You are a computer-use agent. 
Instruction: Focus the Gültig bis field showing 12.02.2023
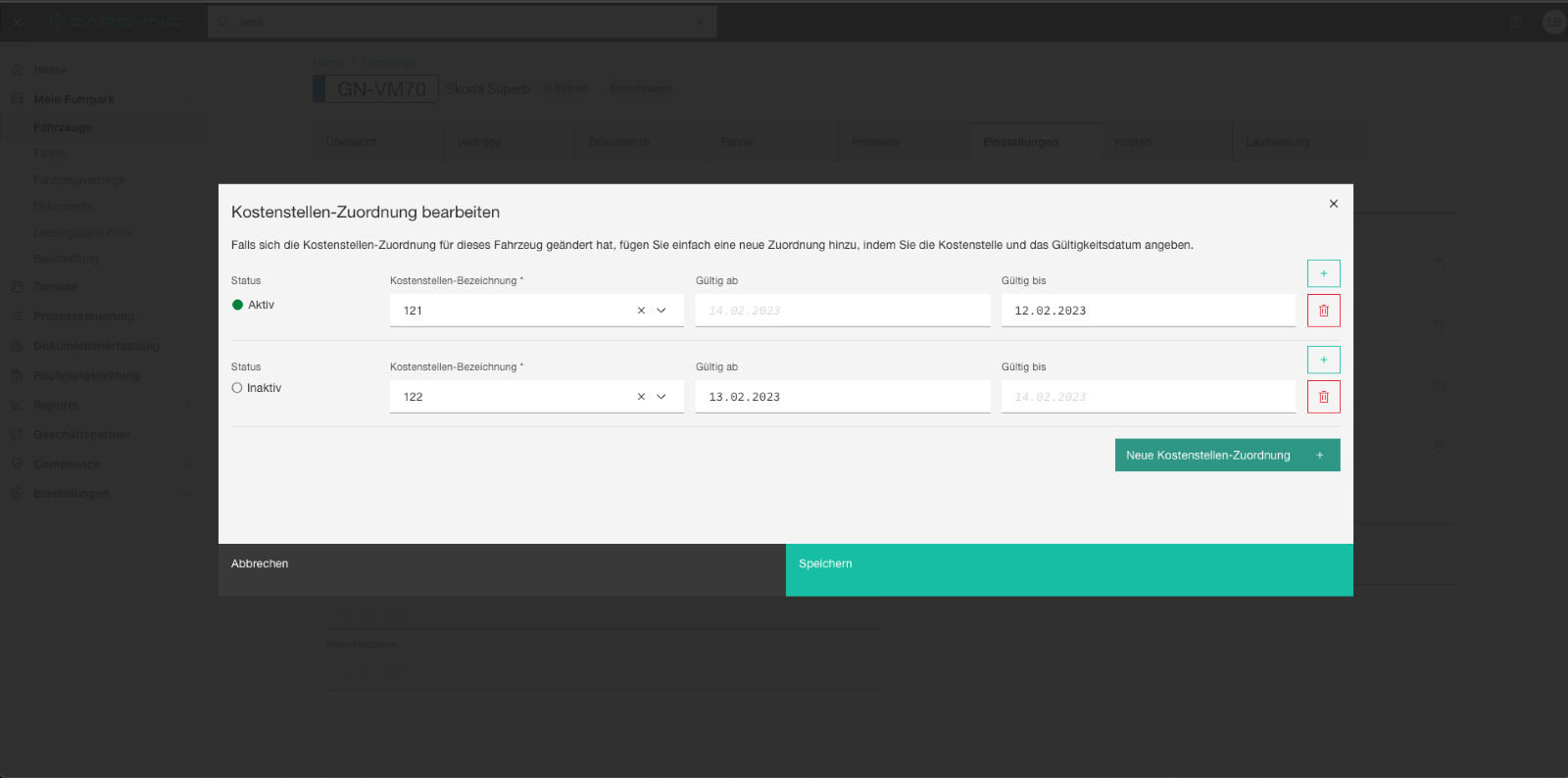coord(1149,311)
